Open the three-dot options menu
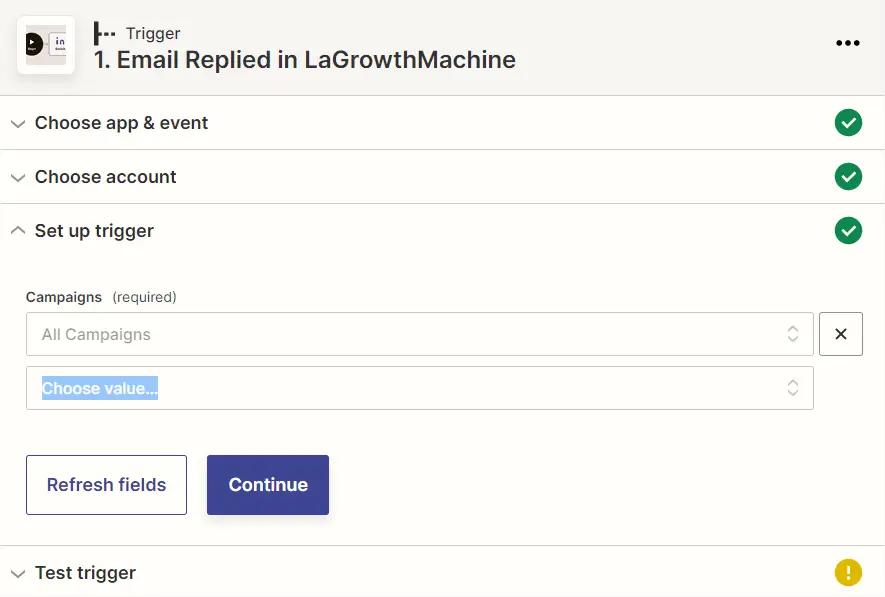Viewport: 885px width, 597px height. 848,43
